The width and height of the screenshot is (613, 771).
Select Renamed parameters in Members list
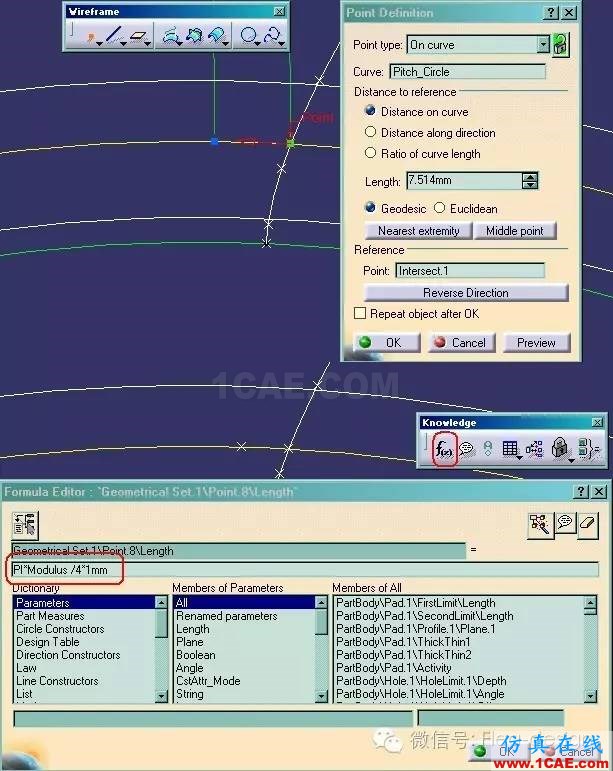point(244,616)
